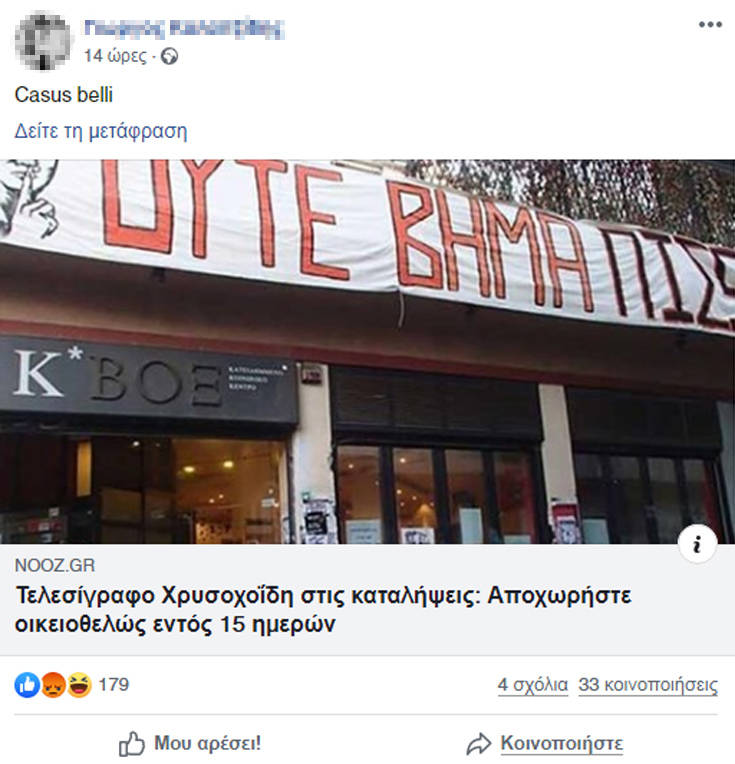The height and width of the screenshot is (764, 735).
Task: View the 179 reactions count
Action: tap(114, 685)
